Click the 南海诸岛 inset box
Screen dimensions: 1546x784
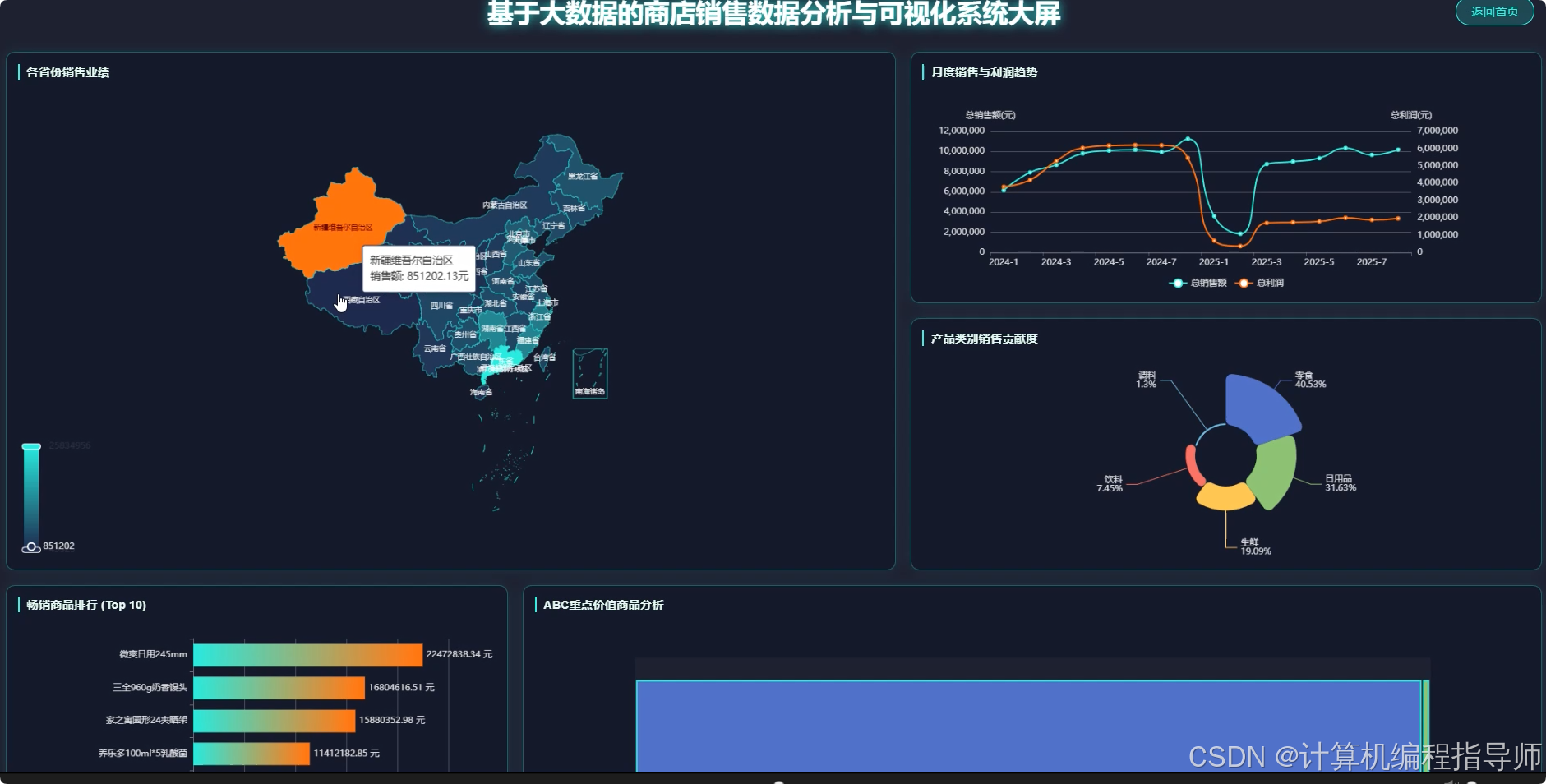(589, 374)
